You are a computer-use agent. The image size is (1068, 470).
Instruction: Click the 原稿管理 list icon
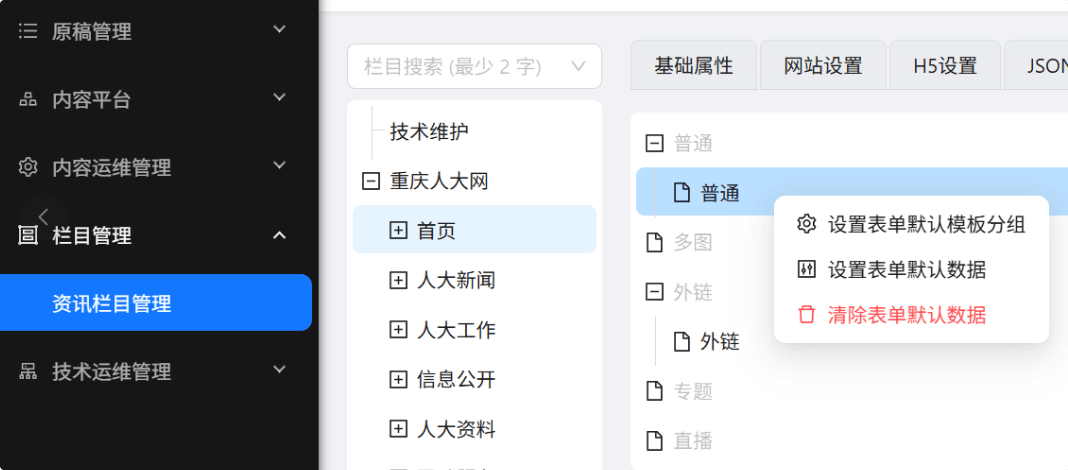coord(28,32)
